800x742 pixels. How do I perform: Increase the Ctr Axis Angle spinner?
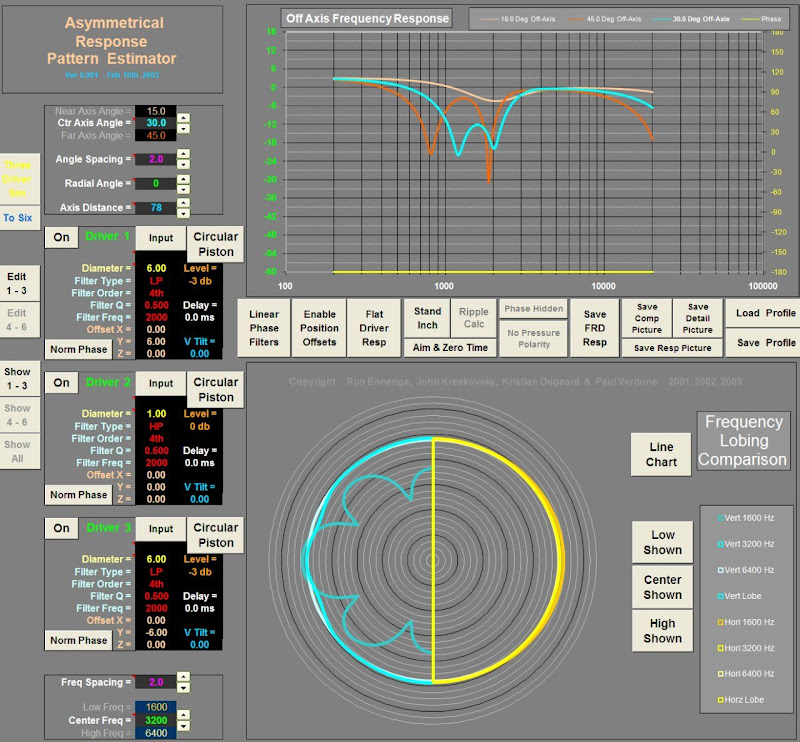point(183,117)
